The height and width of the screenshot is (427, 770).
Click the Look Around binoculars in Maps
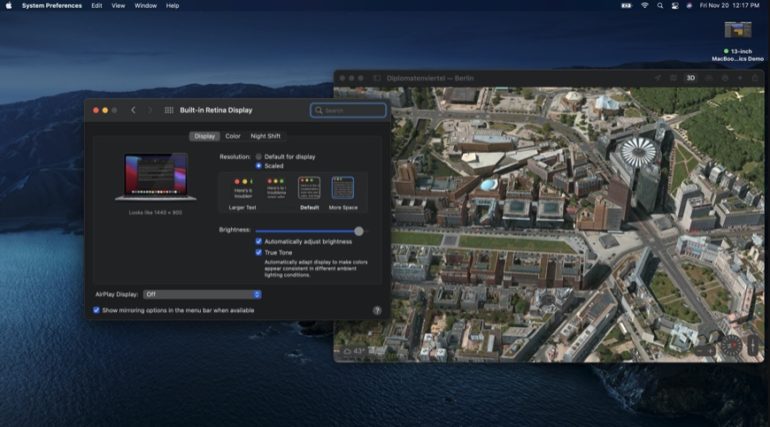coord(709,78)
